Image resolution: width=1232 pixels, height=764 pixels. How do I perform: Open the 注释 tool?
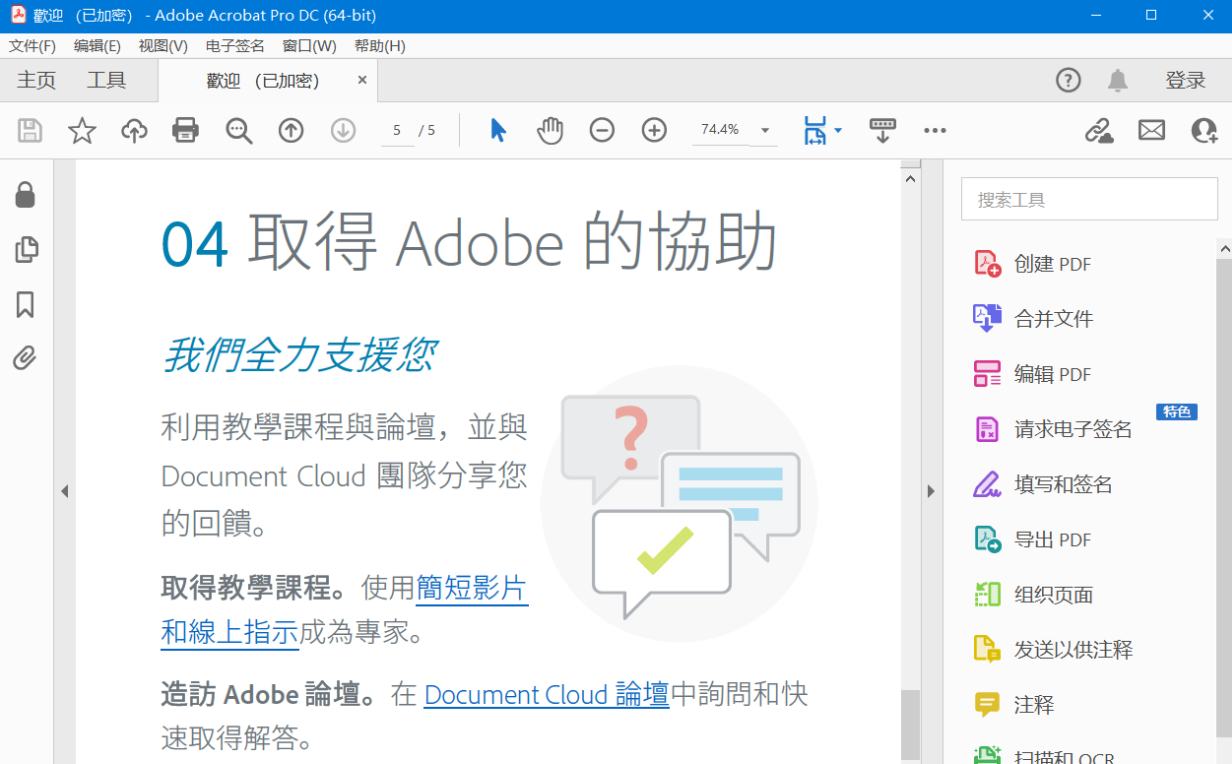pyautogui.click(x=1032, y=704)
